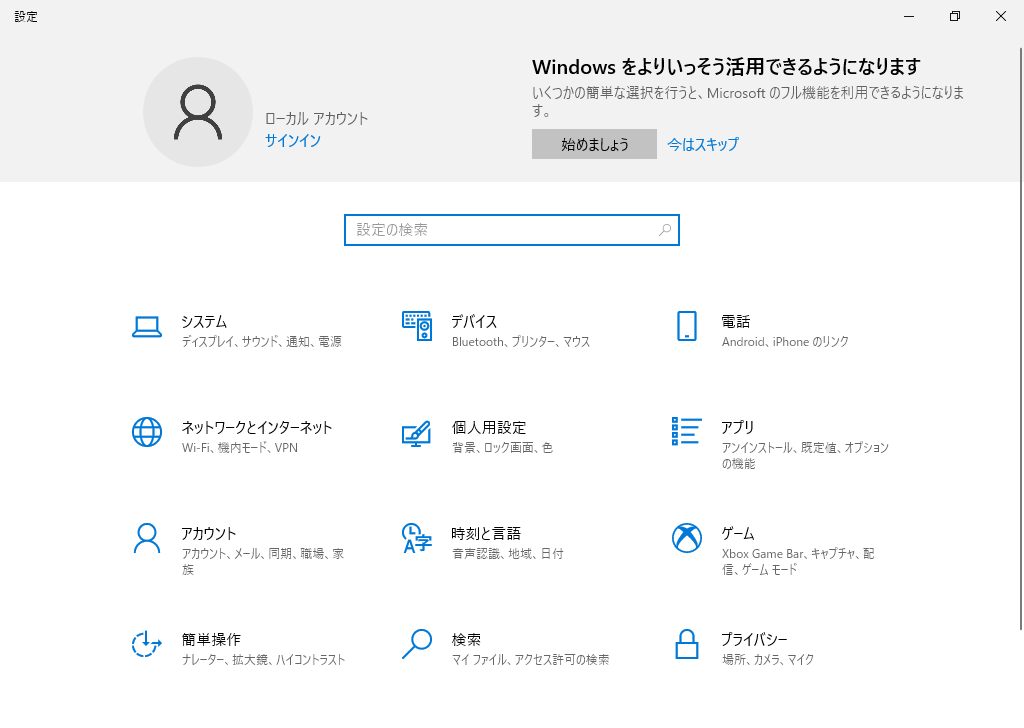Viewport: 1024px width, 728px height.
Task: Click the vertical scrollbar on the right
Action: [1021, 340]
